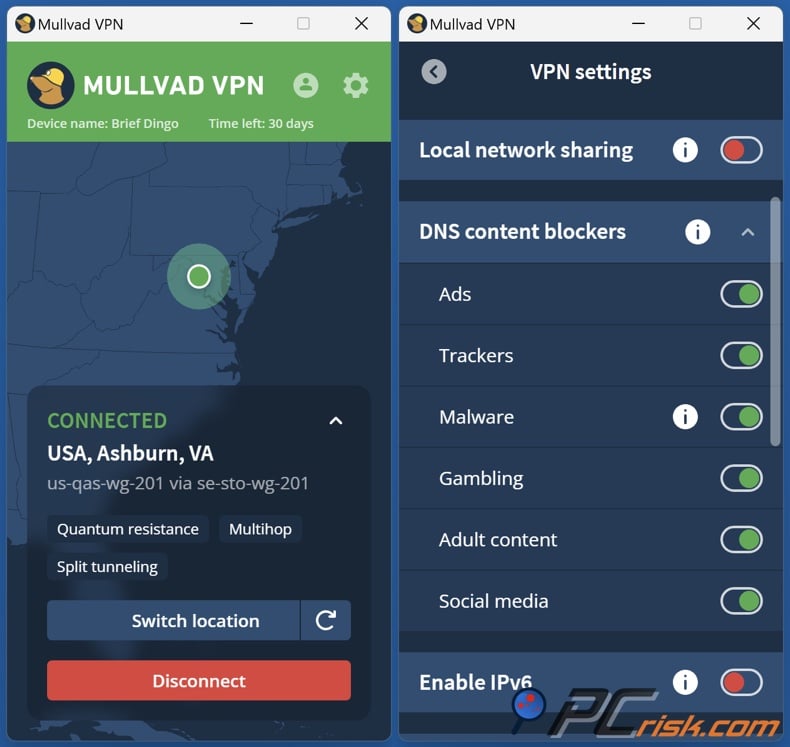
Task: Enable the IPv6 toggle
Action: [741, 683]
